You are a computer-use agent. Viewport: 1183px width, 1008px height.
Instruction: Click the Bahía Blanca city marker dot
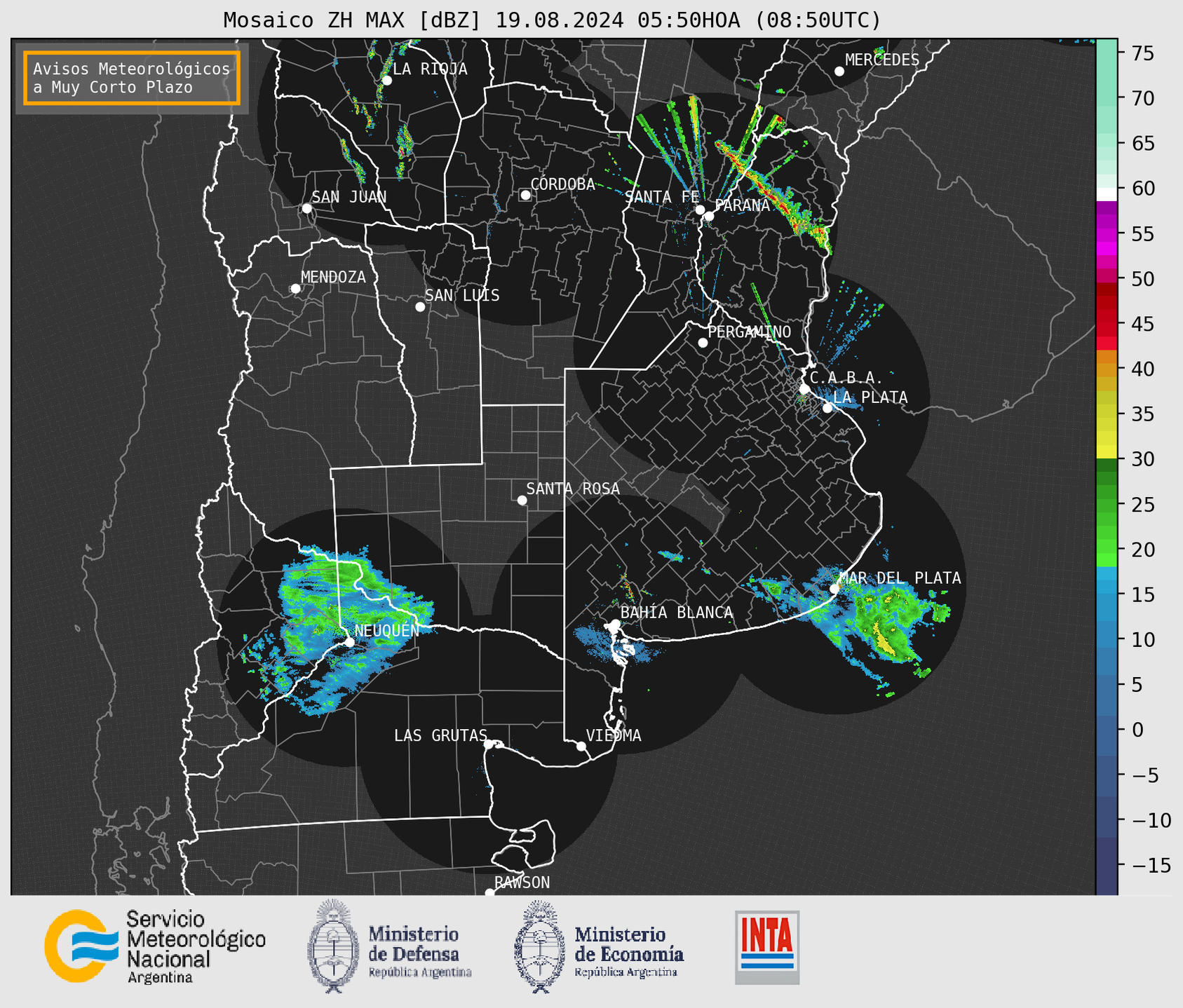pyautogui.click(x=615, y=624)
